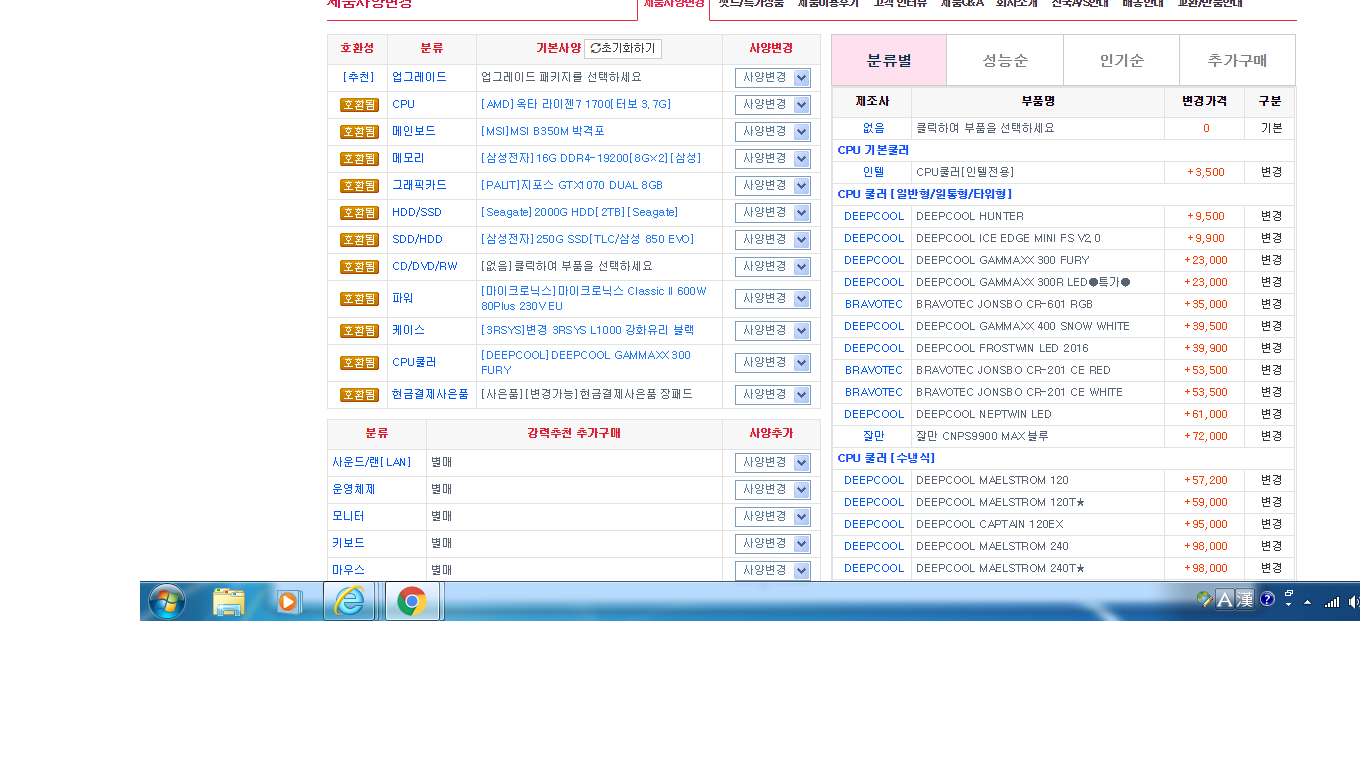1360x768 pixels.
Task: Click 변경 for DEEPCOOL NEPTWIN LED
Action: 1271,414
